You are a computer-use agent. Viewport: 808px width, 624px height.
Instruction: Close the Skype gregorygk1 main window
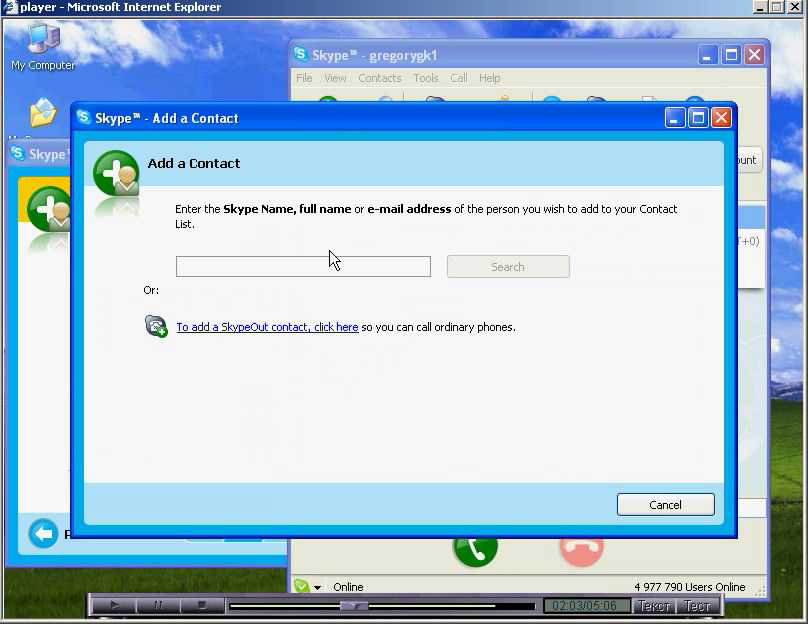pos(754,55)
